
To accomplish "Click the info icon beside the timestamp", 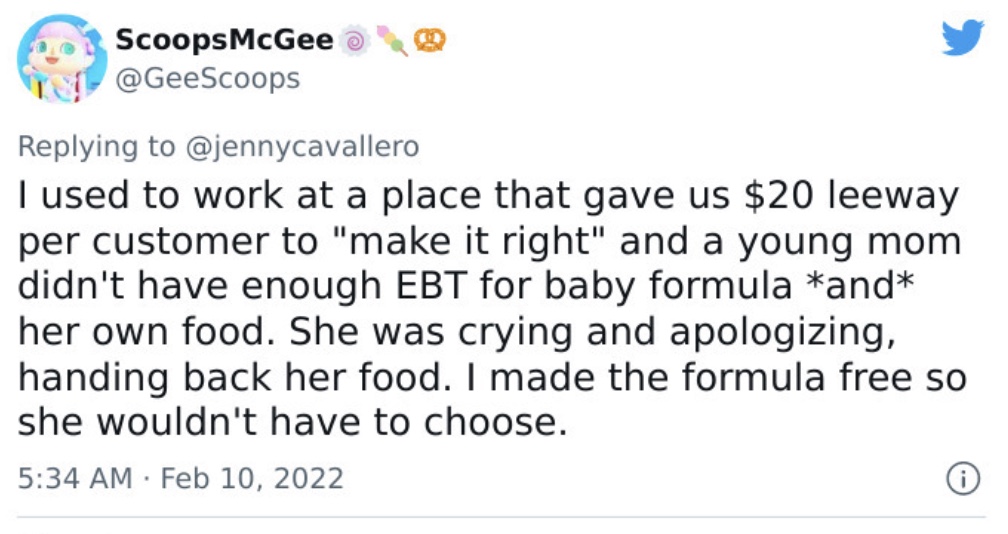I will (x=963, y=479).
